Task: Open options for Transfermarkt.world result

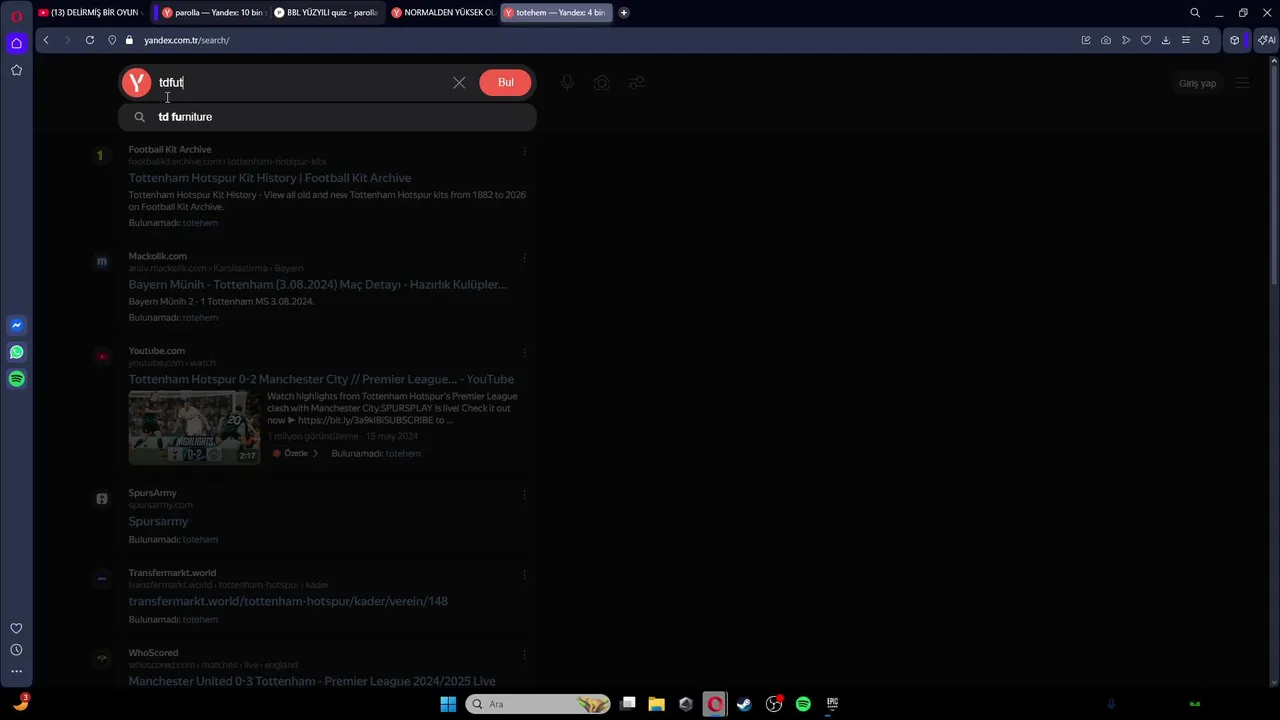Action: click(525, 574)
